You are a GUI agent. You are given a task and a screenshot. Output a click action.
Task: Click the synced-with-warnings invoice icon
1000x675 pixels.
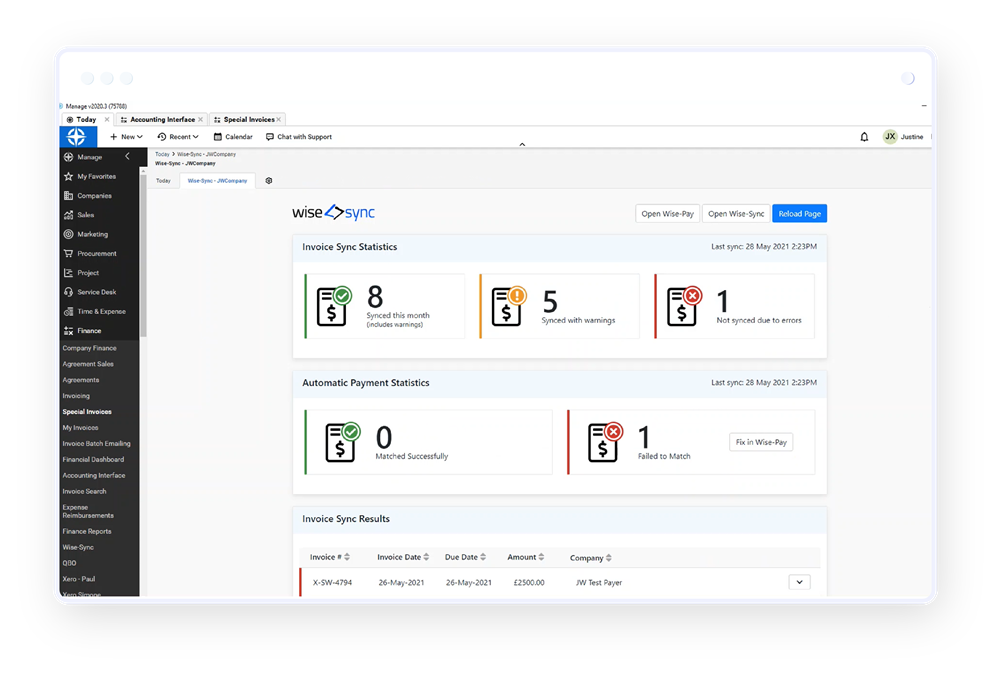[x=509, y=306]
